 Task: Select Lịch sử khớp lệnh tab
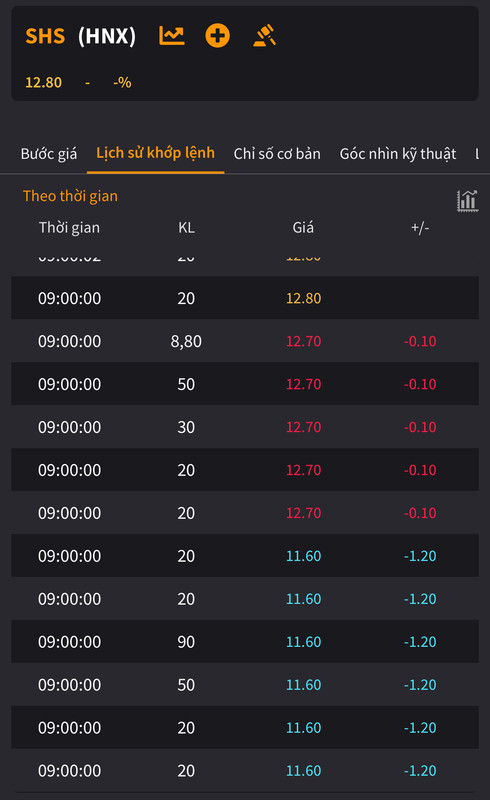[155, 153]
